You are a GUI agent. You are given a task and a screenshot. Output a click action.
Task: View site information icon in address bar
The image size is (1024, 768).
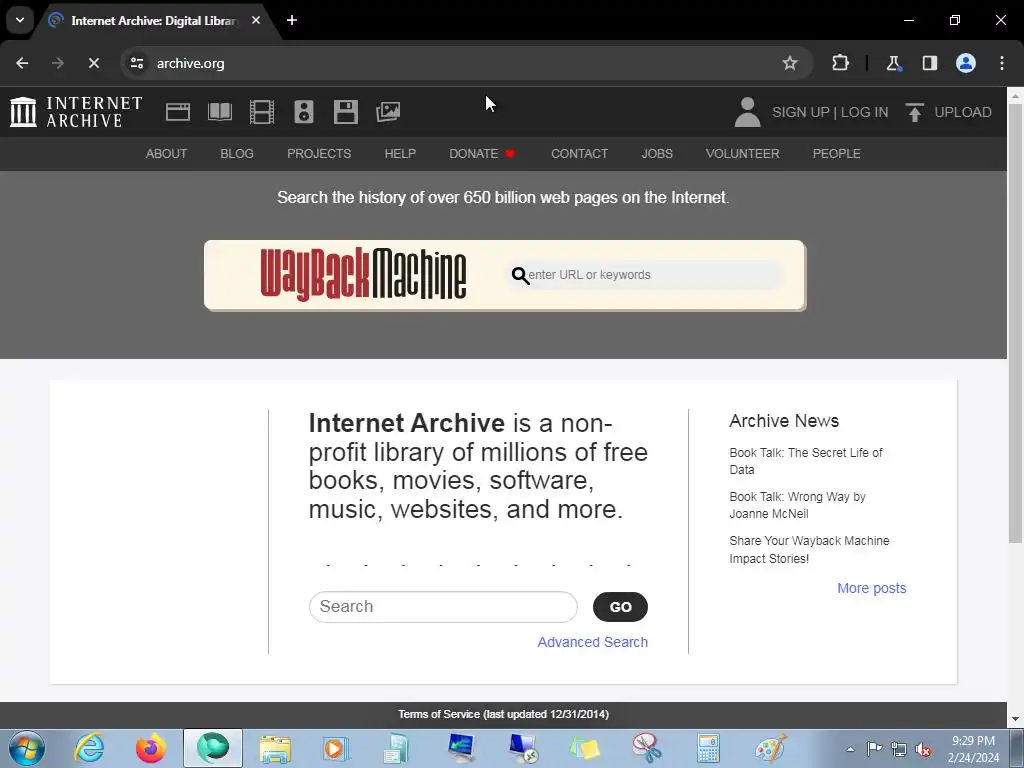(136, 63)
